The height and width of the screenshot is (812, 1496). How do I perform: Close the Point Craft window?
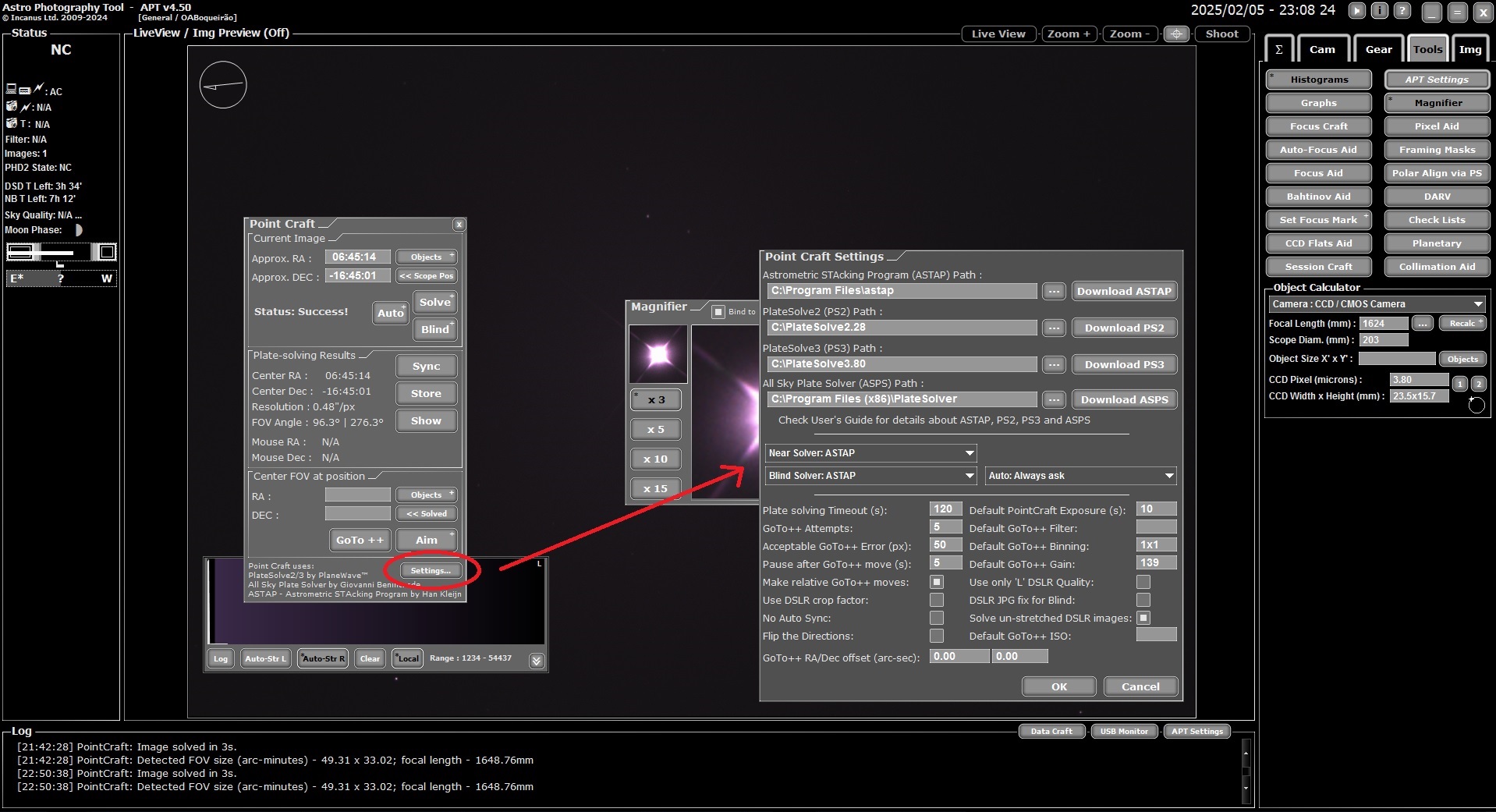click(x=459, y=225)
